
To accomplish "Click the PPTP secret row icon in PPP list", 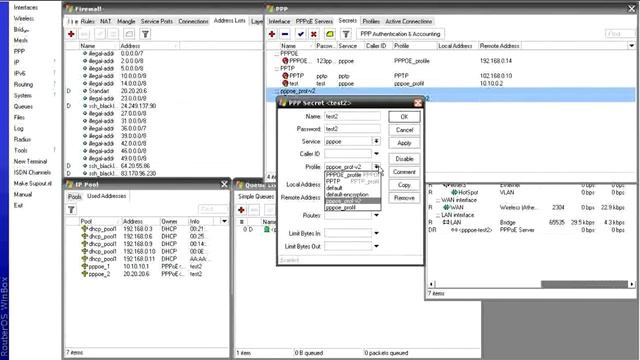I will click(x=285, y=76).
